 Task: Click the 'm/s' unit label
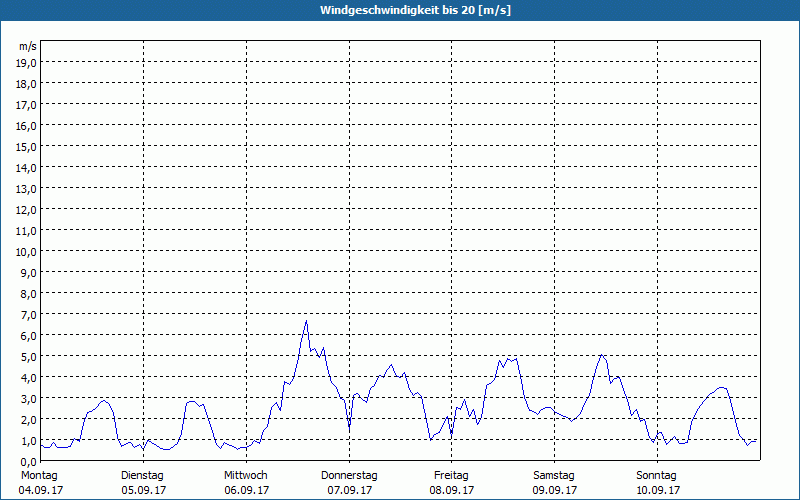pos(28,46)
